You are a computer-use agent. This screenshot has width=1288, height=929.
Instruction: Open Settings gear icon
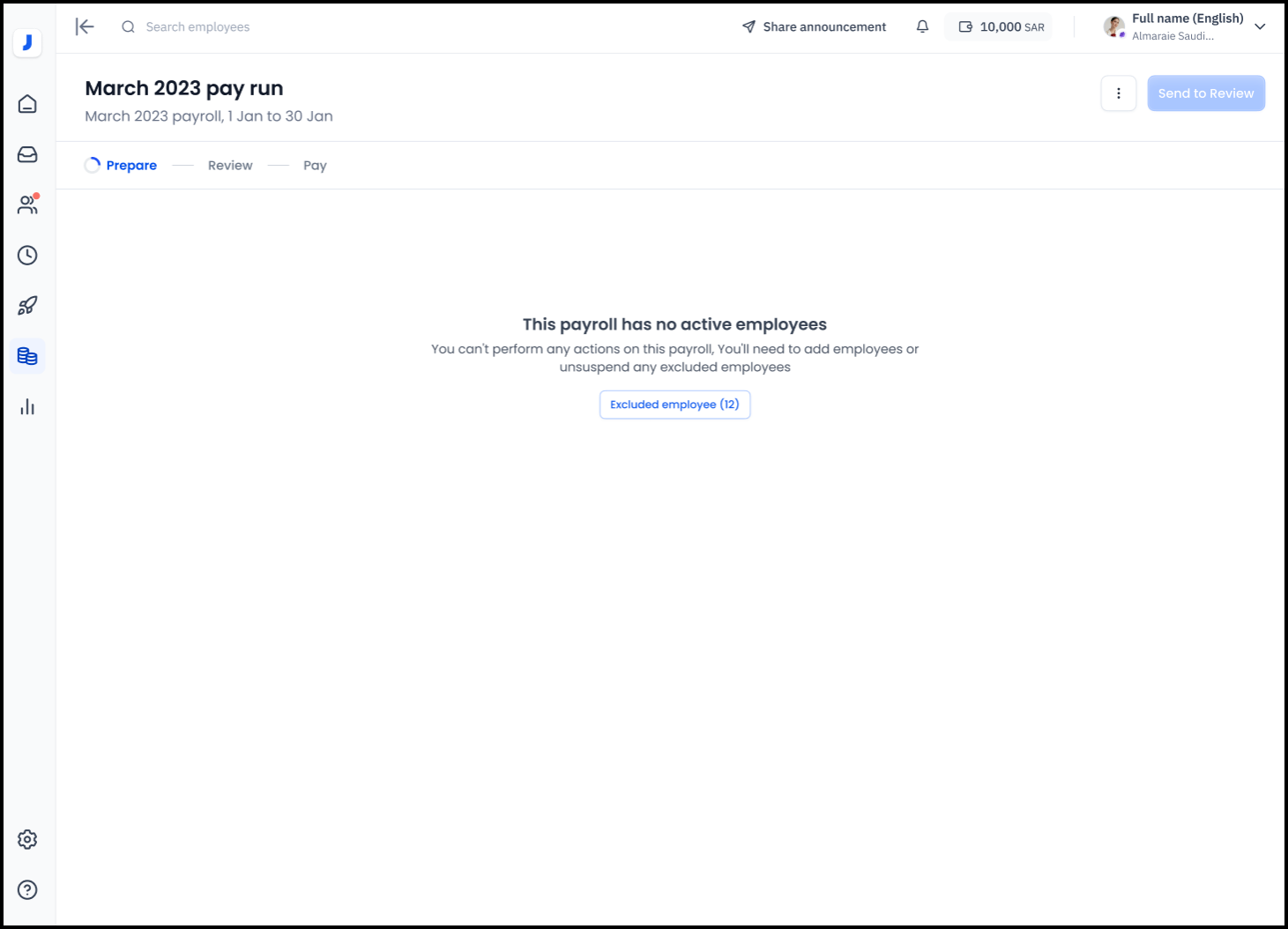point(27,839)
